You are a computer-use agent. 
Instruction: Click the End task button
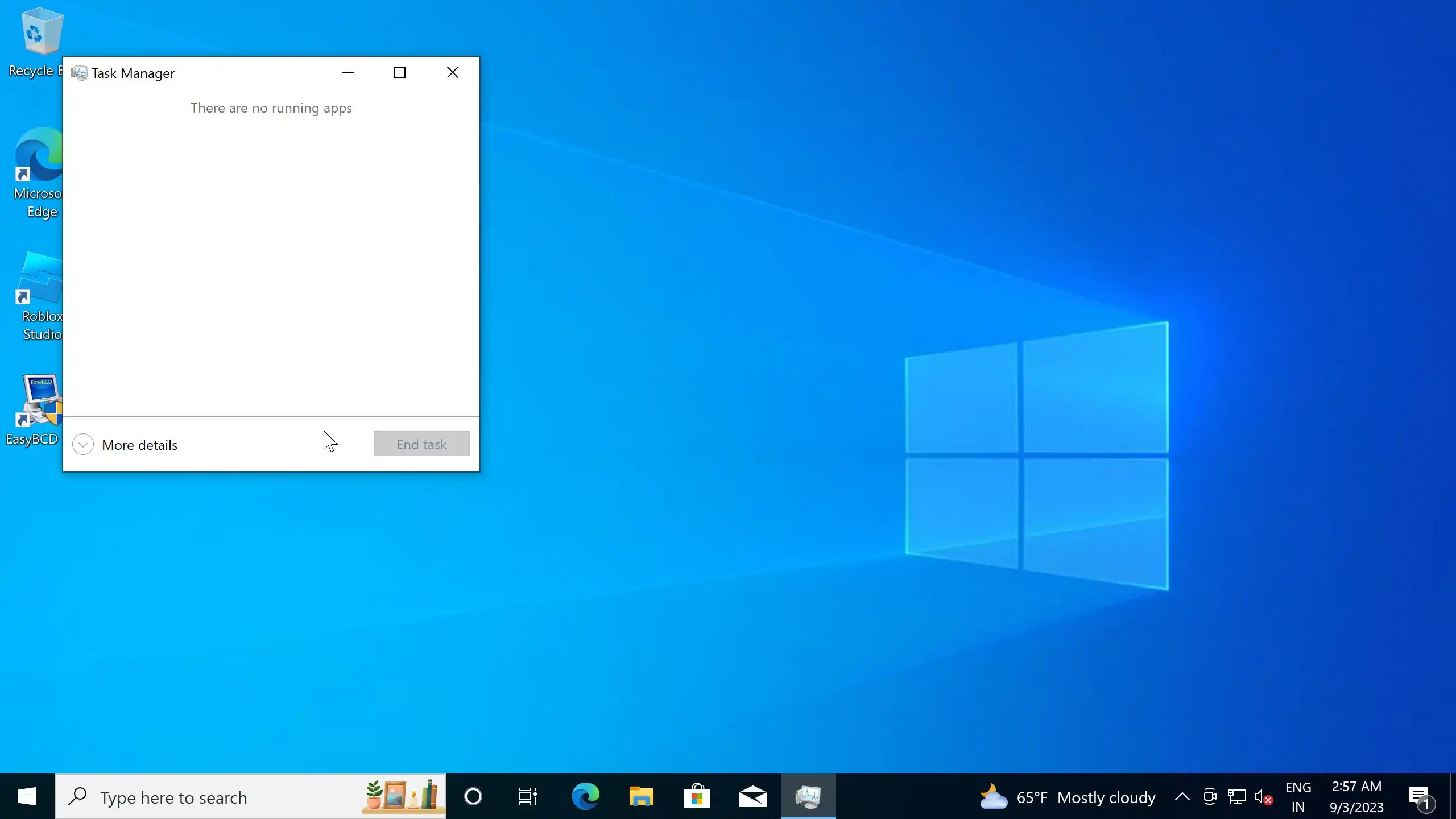pyautogui.click(x=421, y=444)
